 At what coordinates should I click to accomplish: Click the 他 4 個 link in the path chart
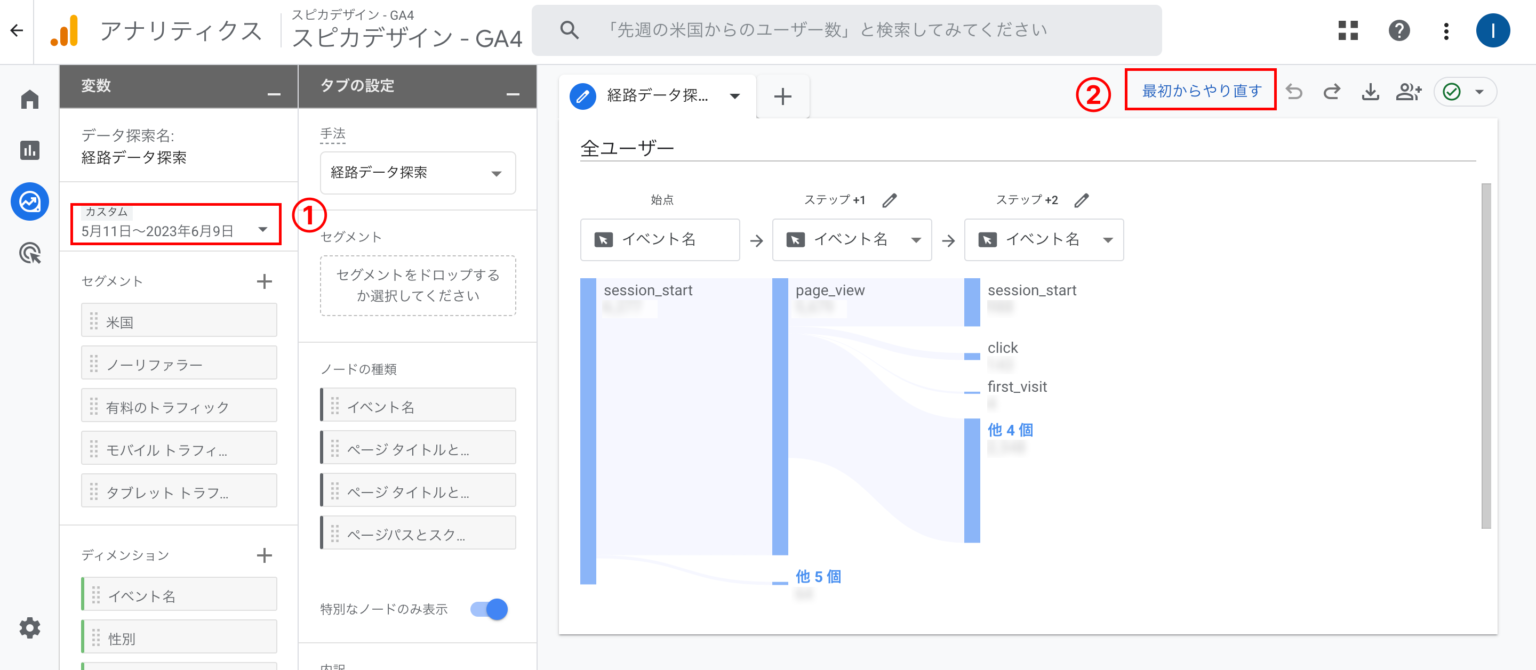pyautogui.click(x=1010, y=430)
